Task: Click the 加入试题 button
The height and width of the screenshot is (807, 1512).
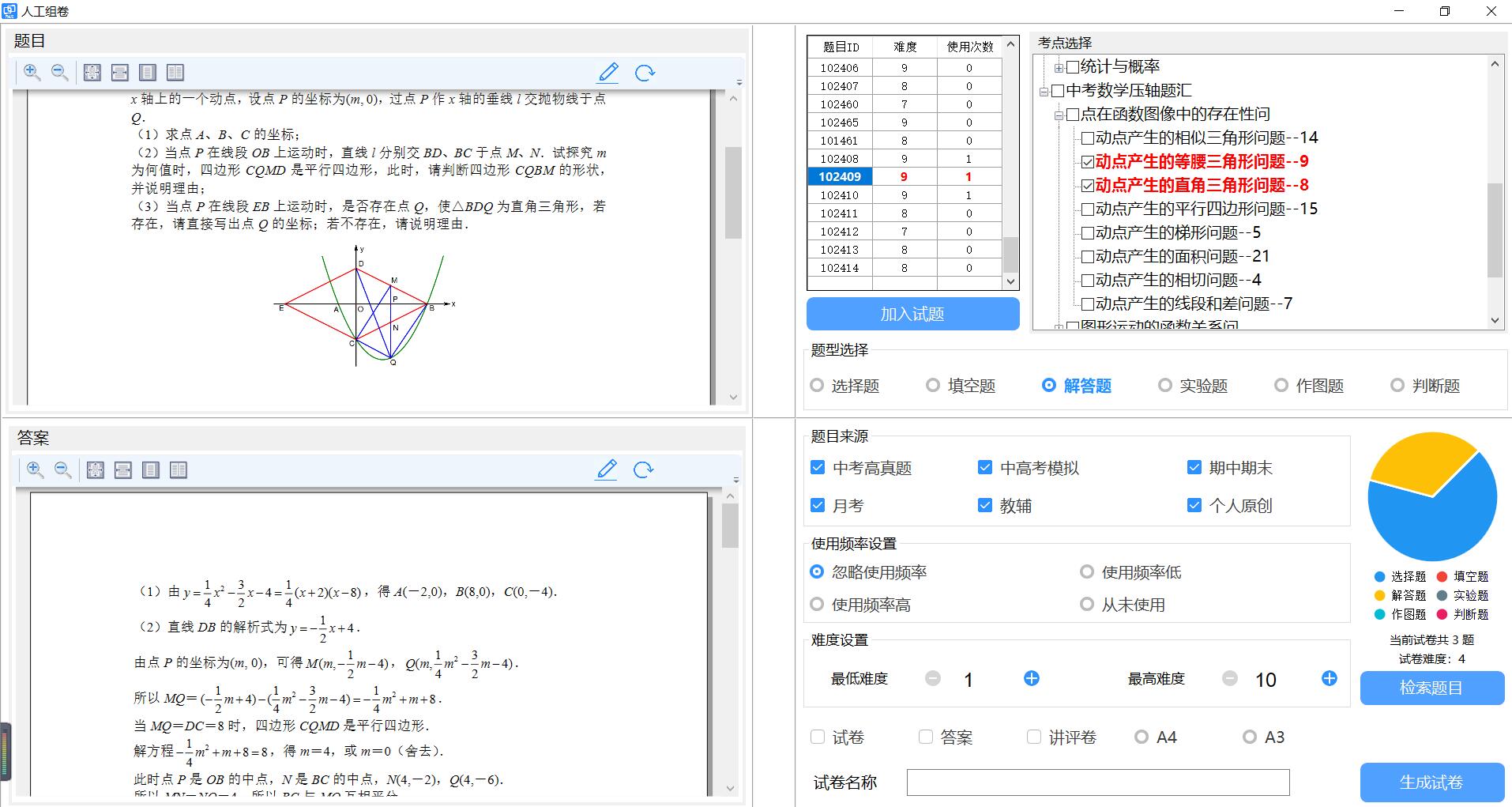Action: pyautogui.click(x=912, y=313)
